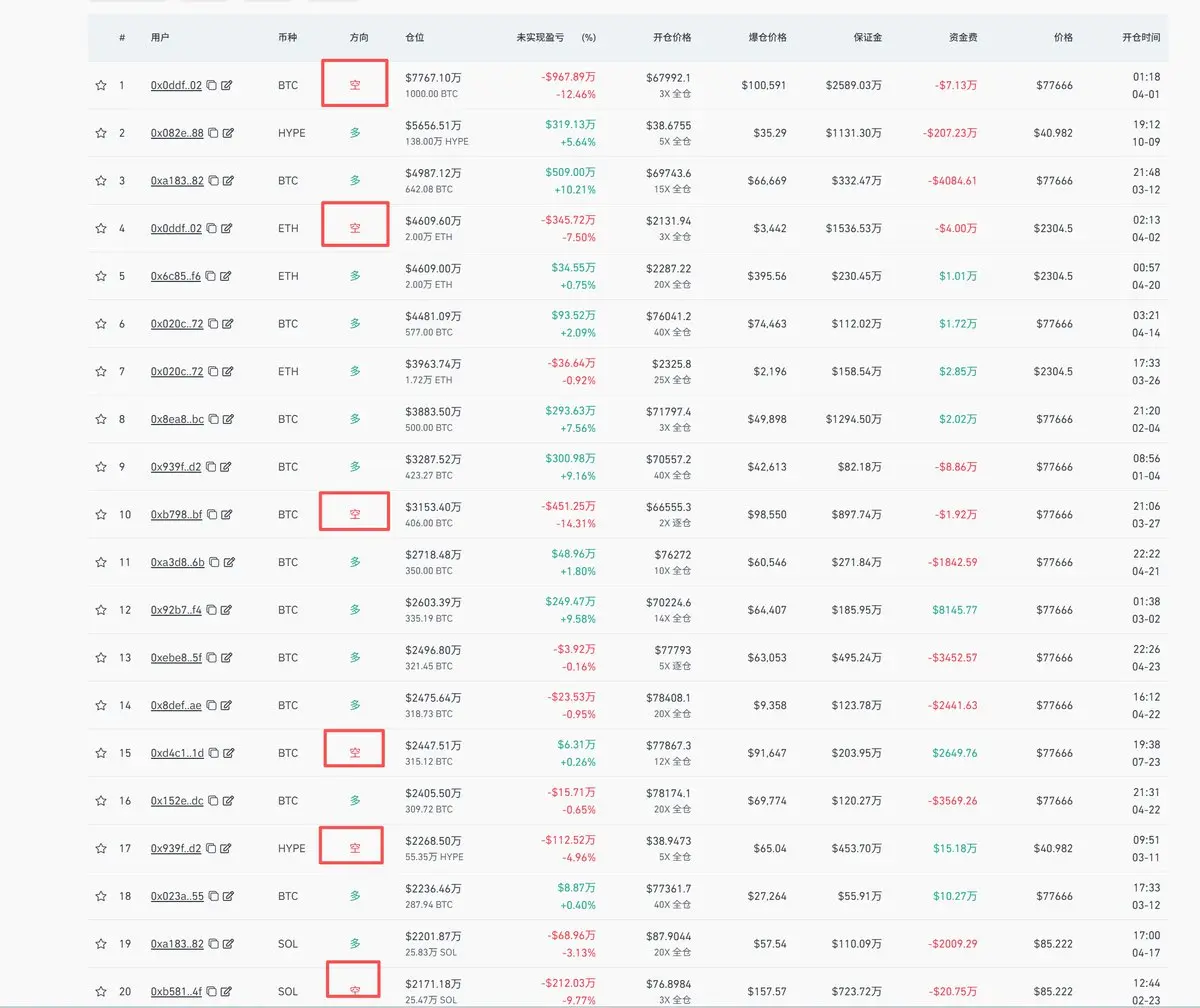Favorite the row 3 BTC position
The image size is (1200, 1008).
click(x=100, y=181)
